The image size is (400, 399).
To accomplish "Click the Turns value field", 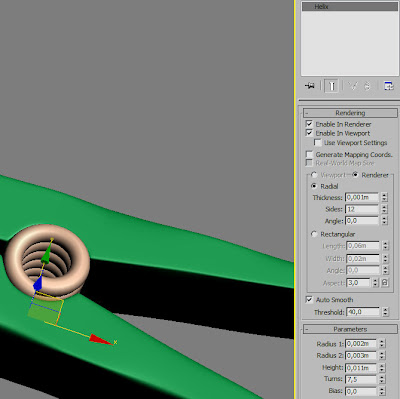I will [361, 379].
